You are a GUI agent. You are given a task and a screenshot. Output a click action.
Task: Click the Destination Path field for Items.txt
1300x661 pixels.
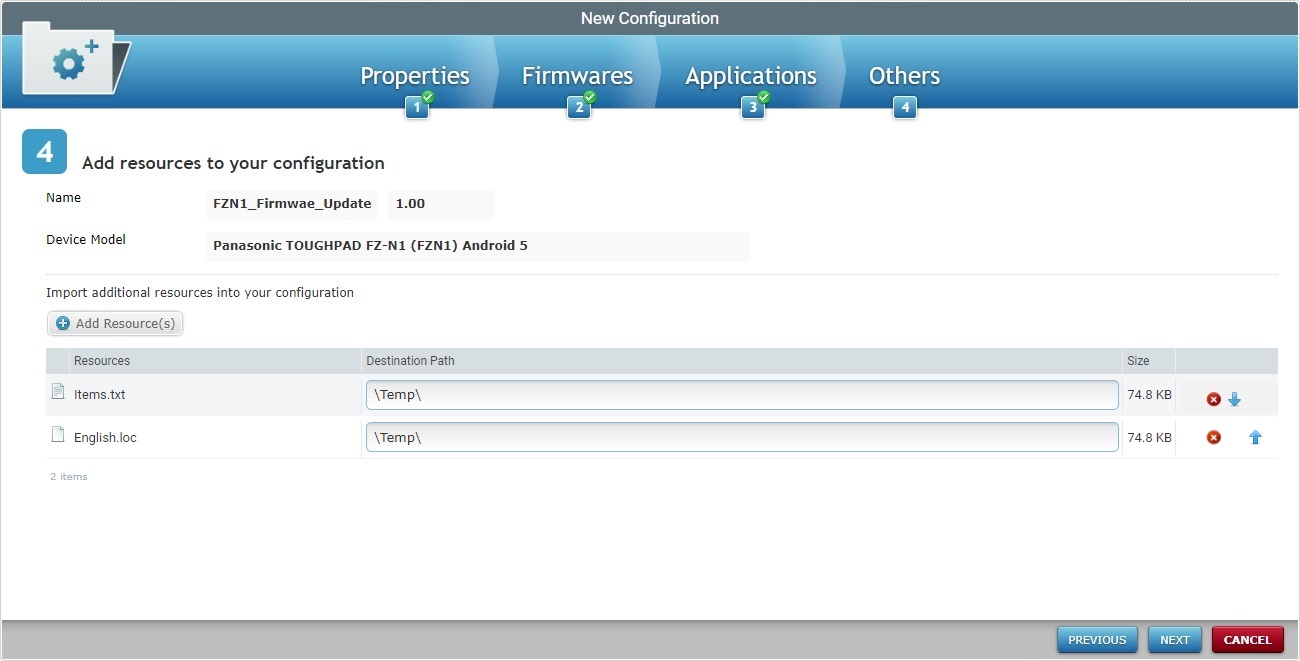[742, 395]
